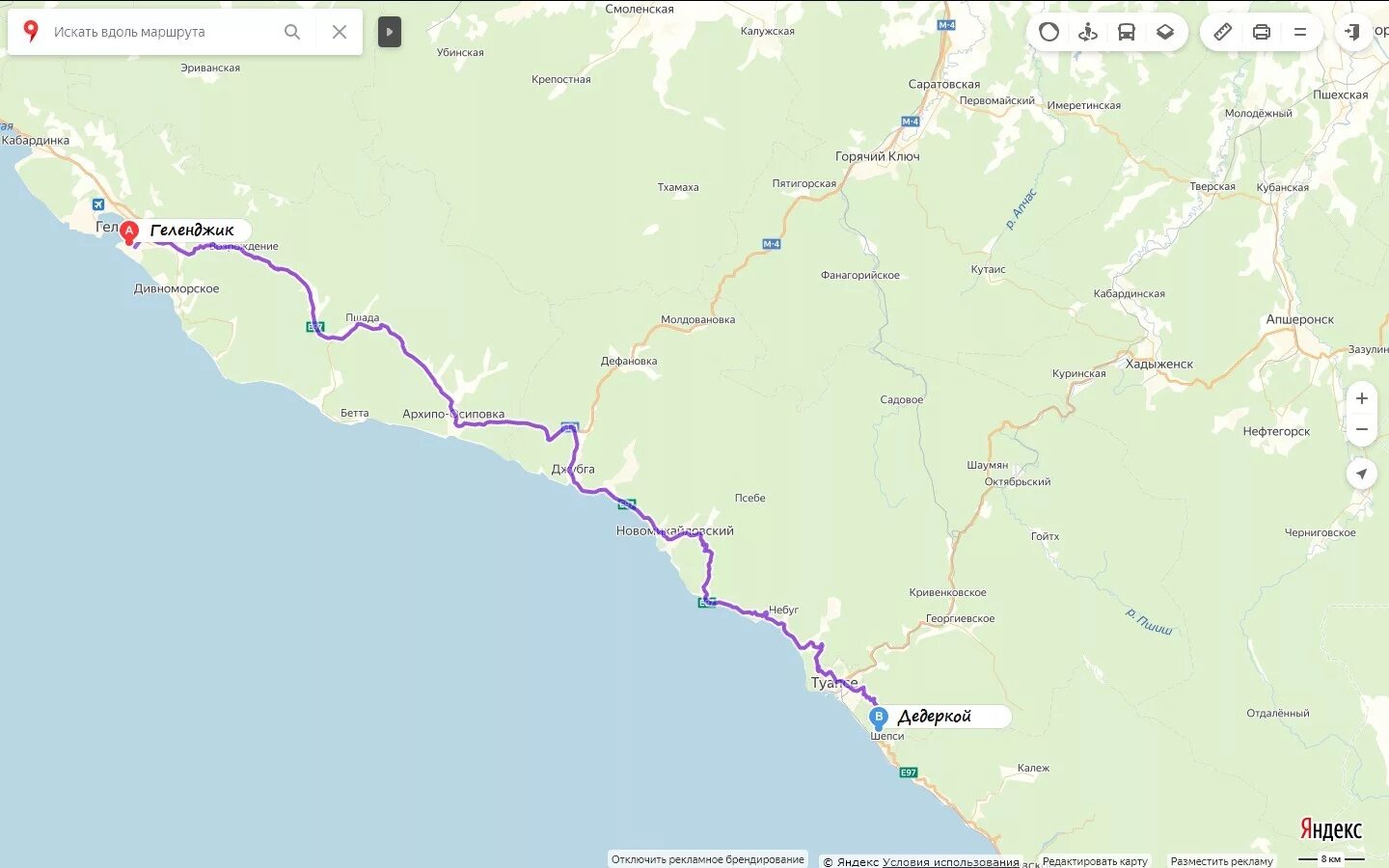This screenshot has height=868, width=1389.
Task: Click the Дефановка label
Action: pos(629,362)
